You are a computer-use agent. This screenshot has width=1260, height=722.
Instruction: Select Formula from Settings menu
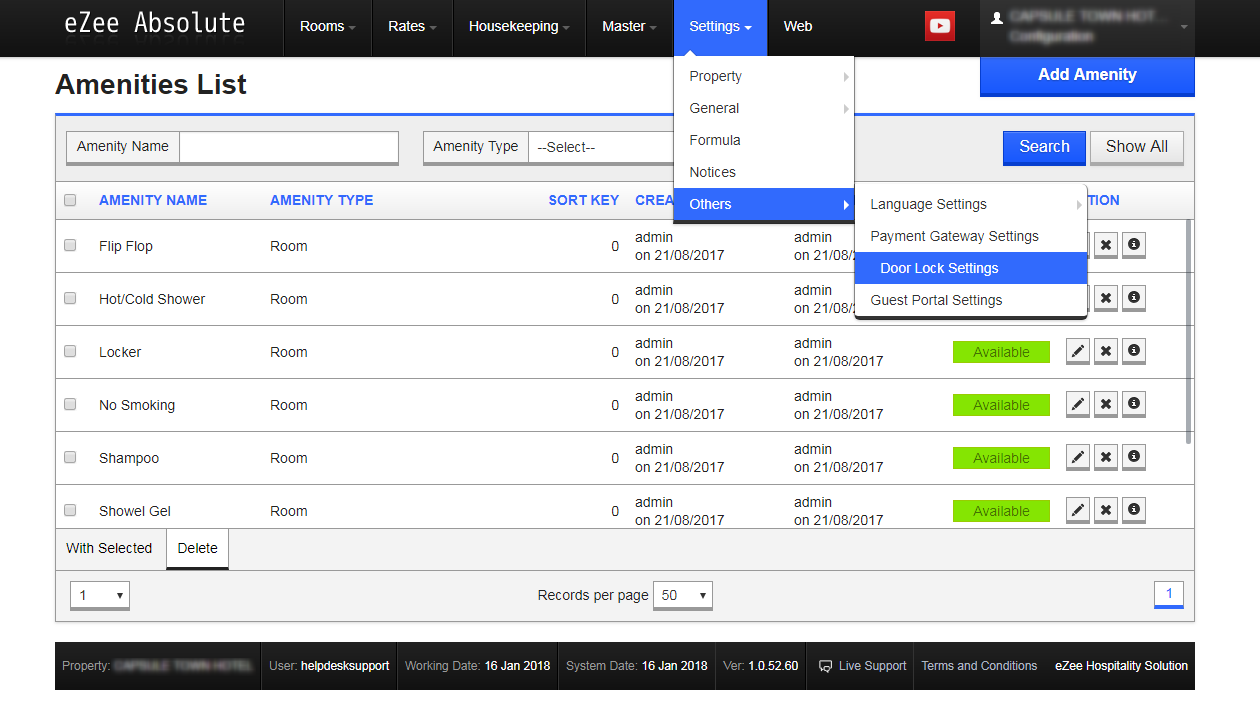(764, 140)
